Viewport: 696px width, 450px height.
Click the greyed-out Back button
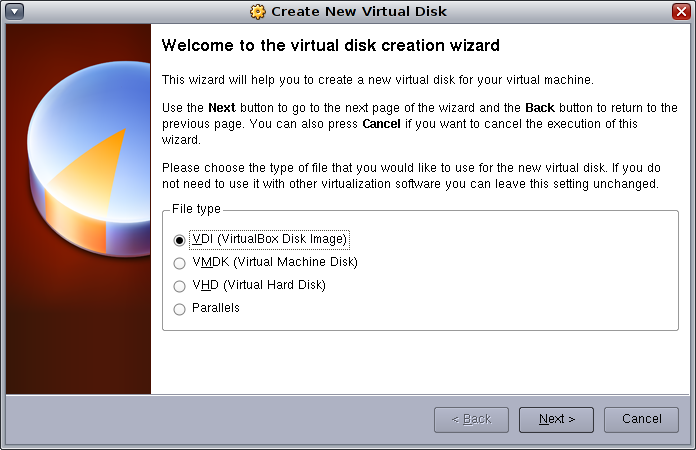coord(471,419)
